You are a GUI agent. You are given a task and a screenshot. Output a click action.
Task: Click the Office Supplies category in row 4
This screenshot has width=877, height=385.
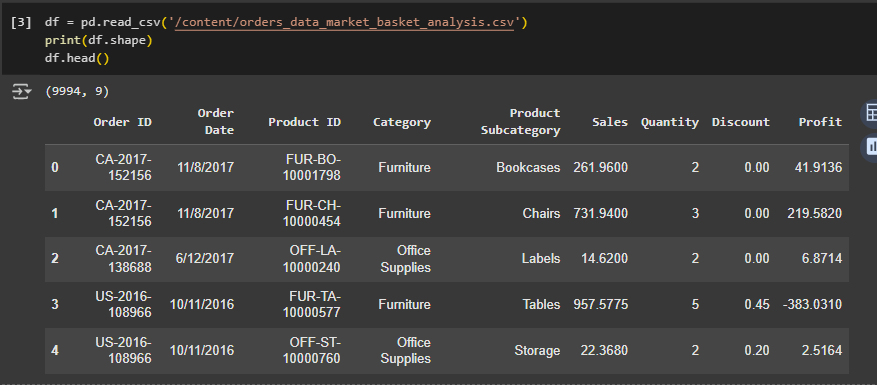pos(406,350)
